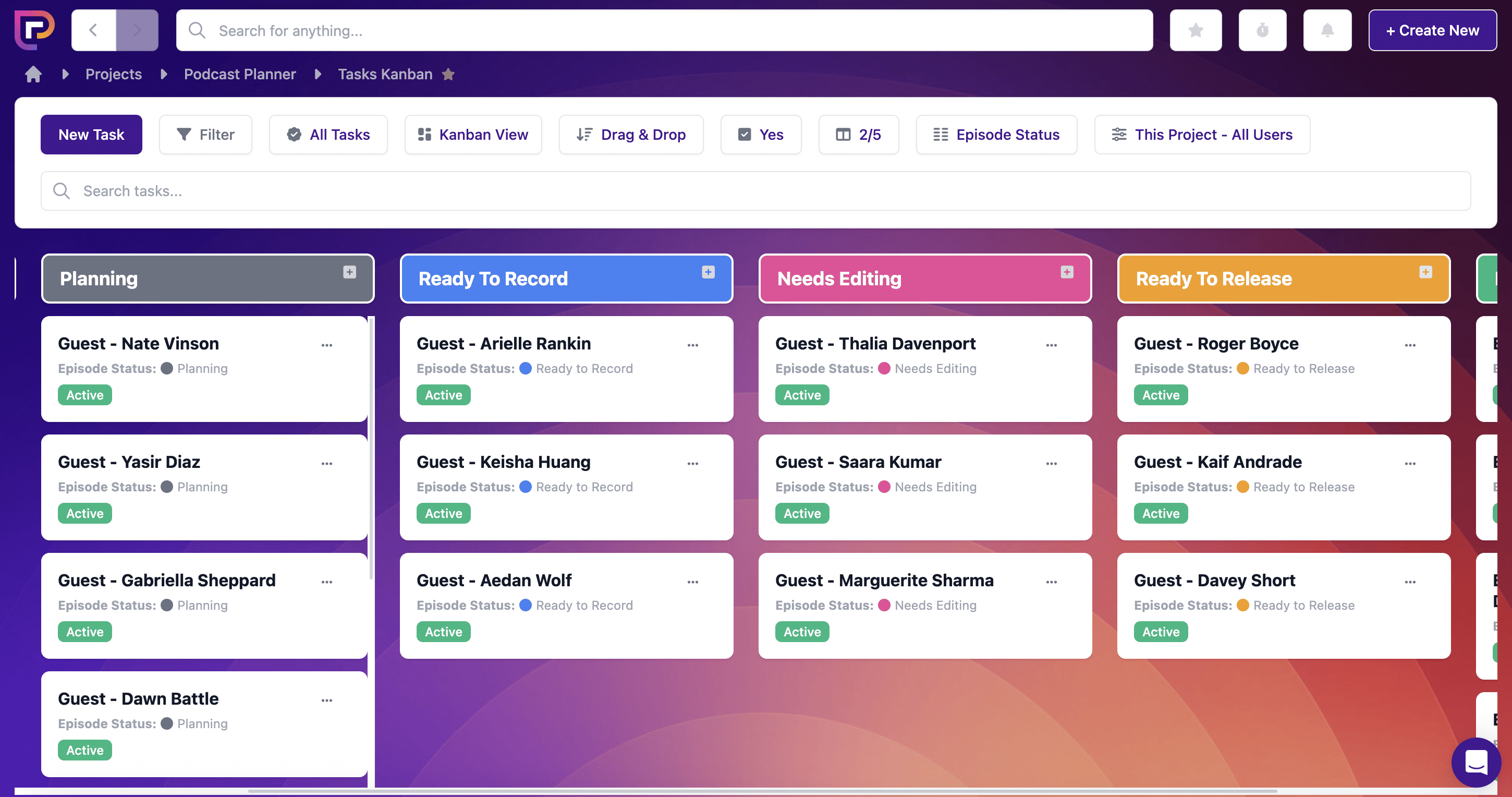Open three-dot menu for Roger Boyce card

(1410, 345)
